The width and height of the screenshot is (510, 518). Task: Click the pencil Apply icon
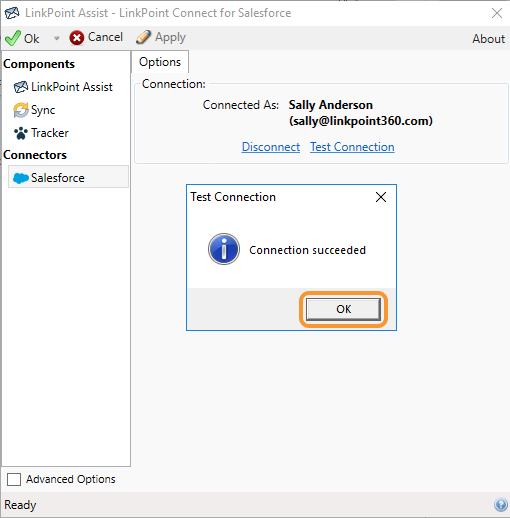tap(143, 37)
